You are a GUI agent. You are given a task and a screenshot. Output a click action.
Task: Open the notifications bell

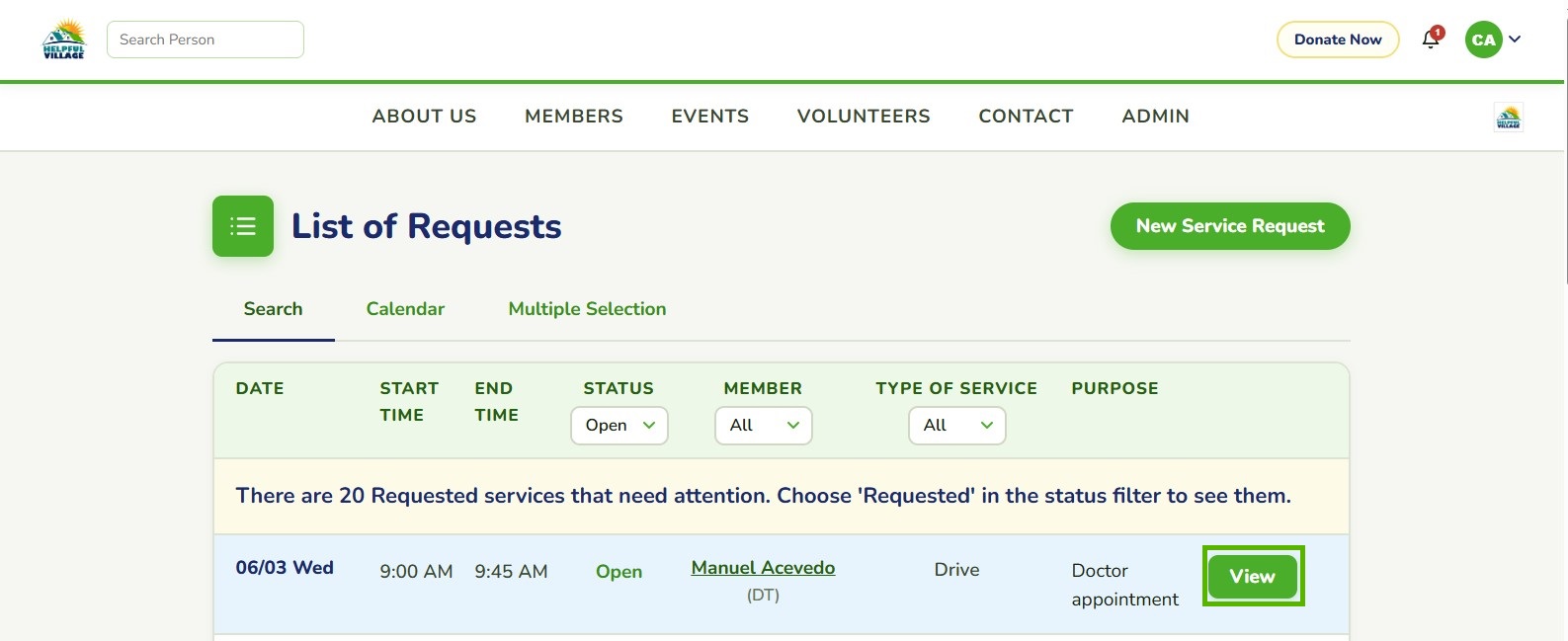[x=1431, y=40]
